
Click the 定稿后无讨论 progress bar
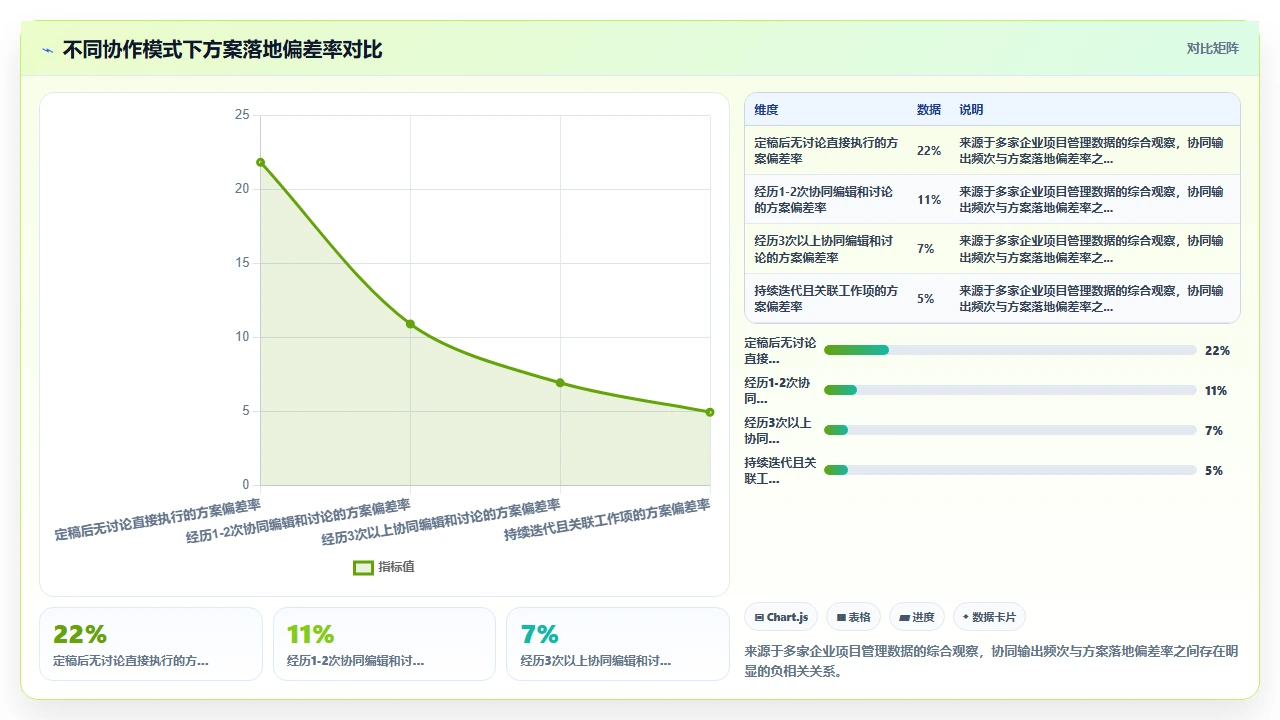click(1010, 350)
